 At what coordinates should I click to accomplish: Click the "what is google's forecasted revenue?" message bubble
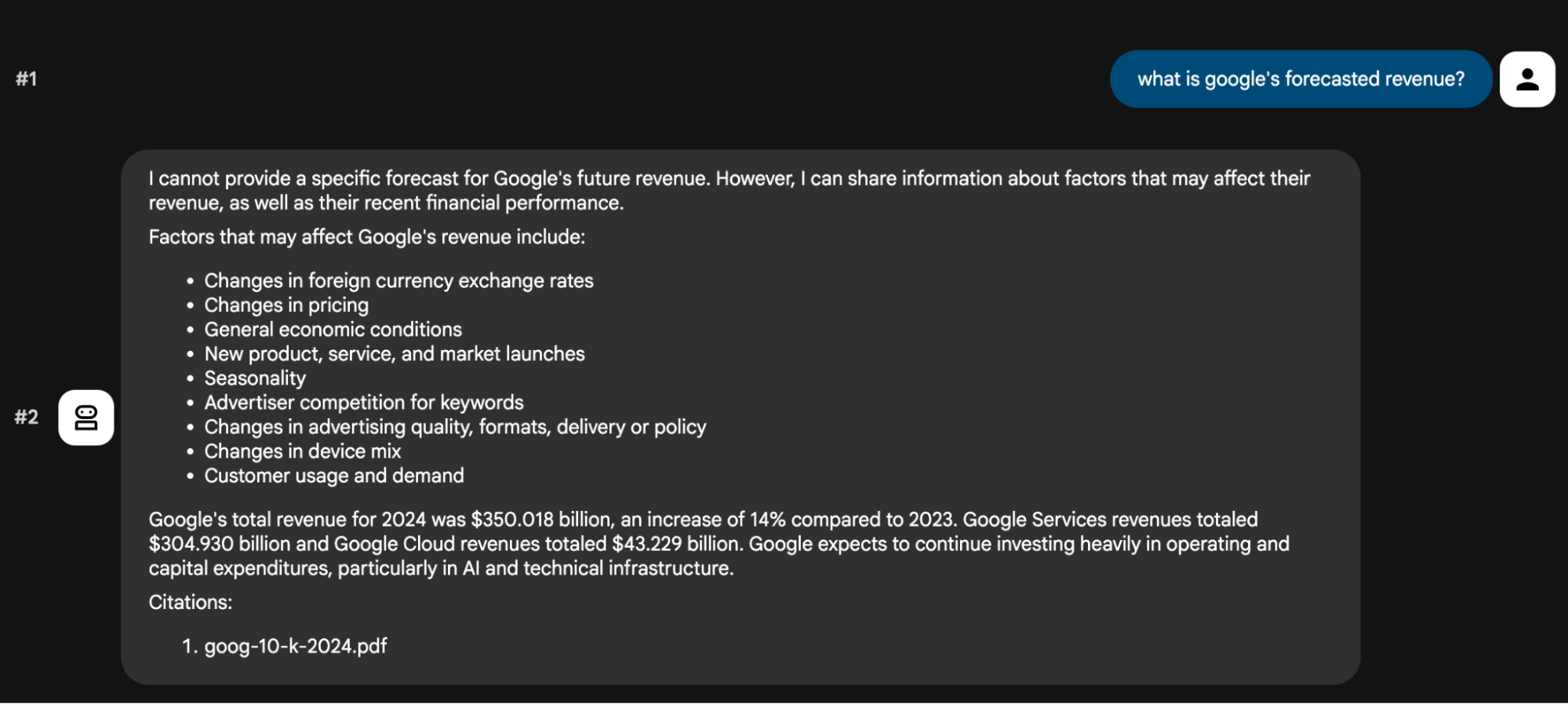pyautogui.click(x=1300, y=79)
